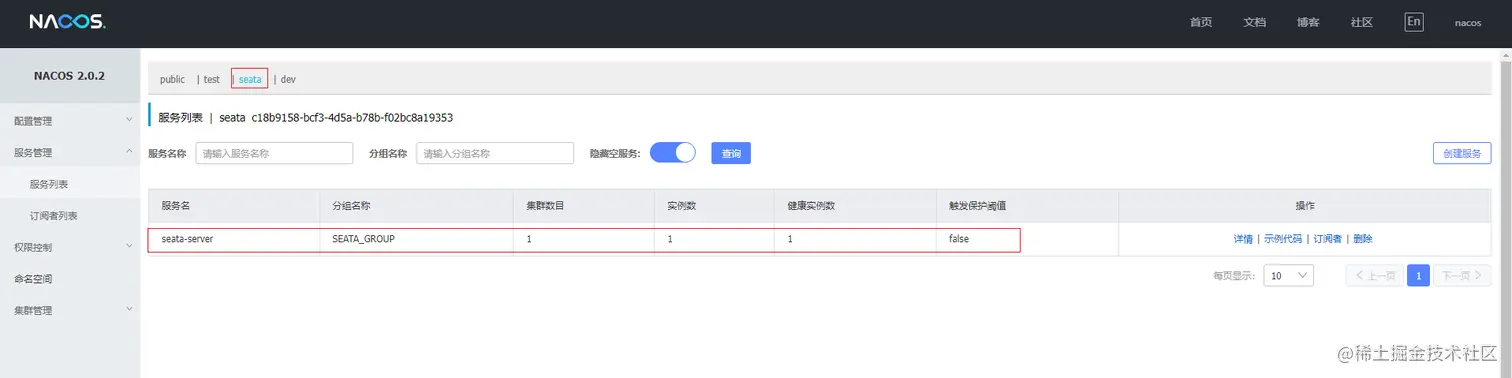The width and height of the screenshot is (1512, 378).
Task: Open the 首页 top navigation link
Action: click(1201, 22)
